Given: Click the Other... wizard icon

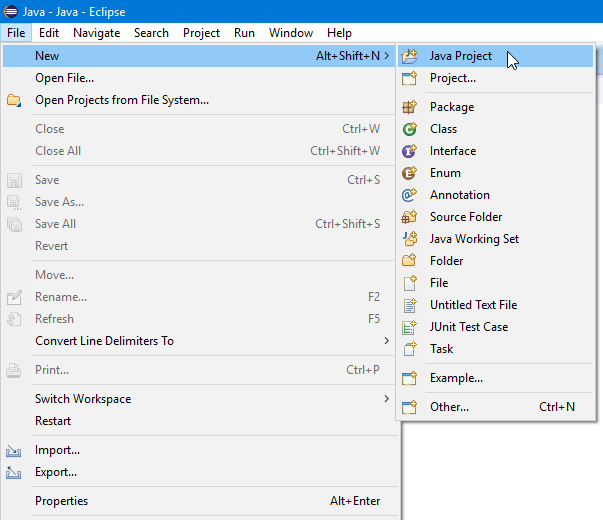Looking at the screenshot, I should coord(409,407).
